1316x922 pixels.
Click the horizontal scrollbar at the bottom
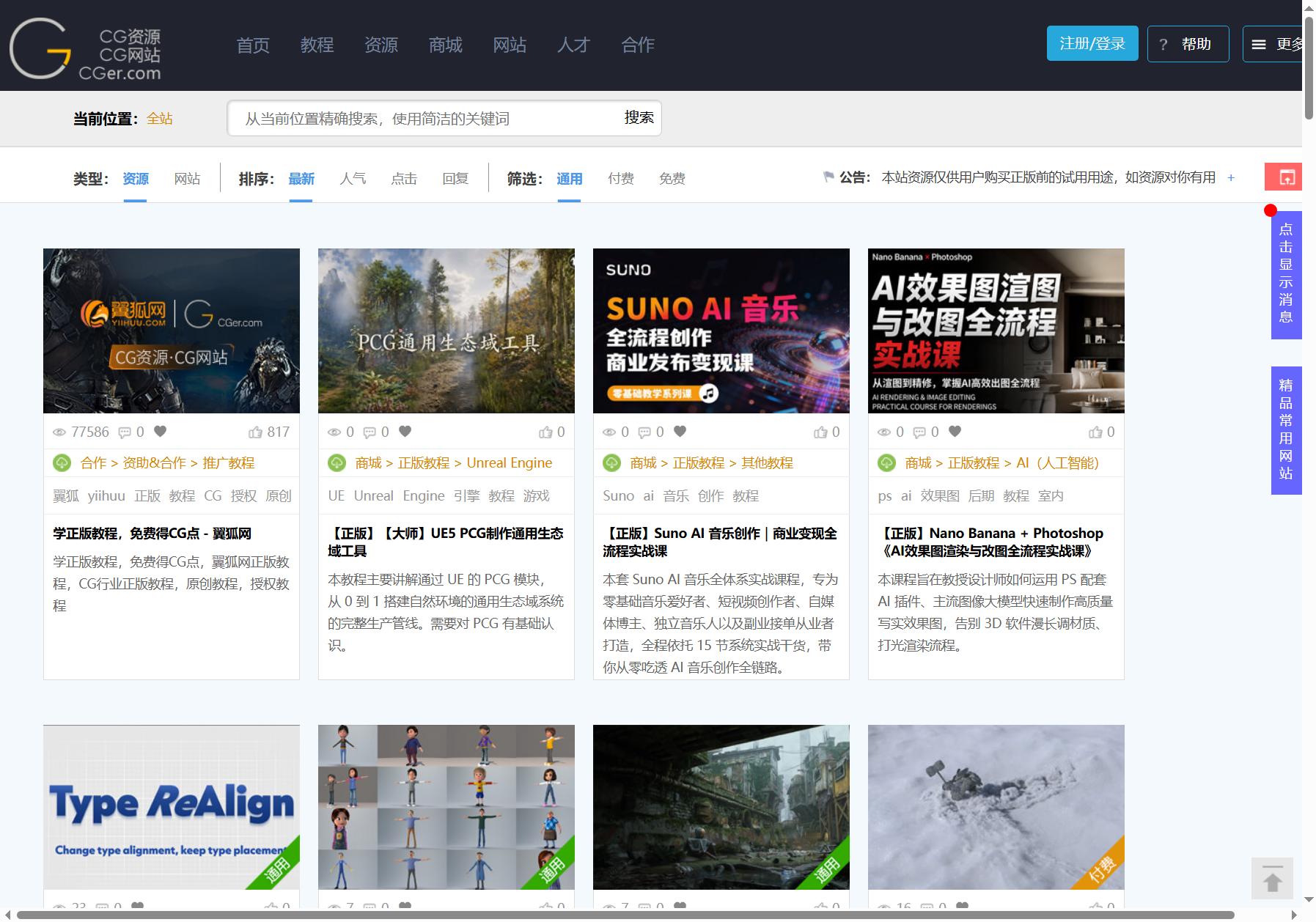pos(625,915)
